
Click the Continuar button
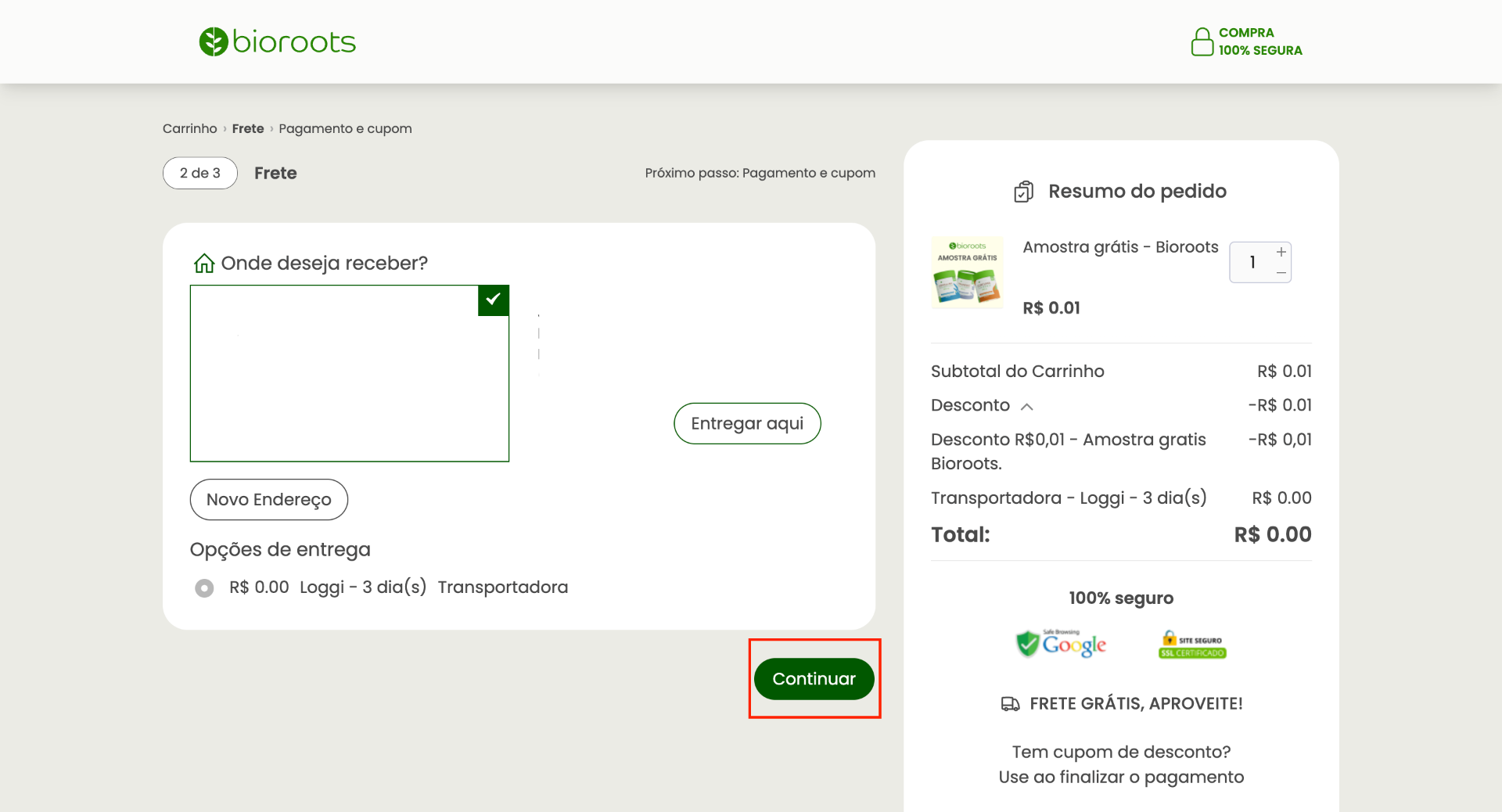[x=814, y=679]
